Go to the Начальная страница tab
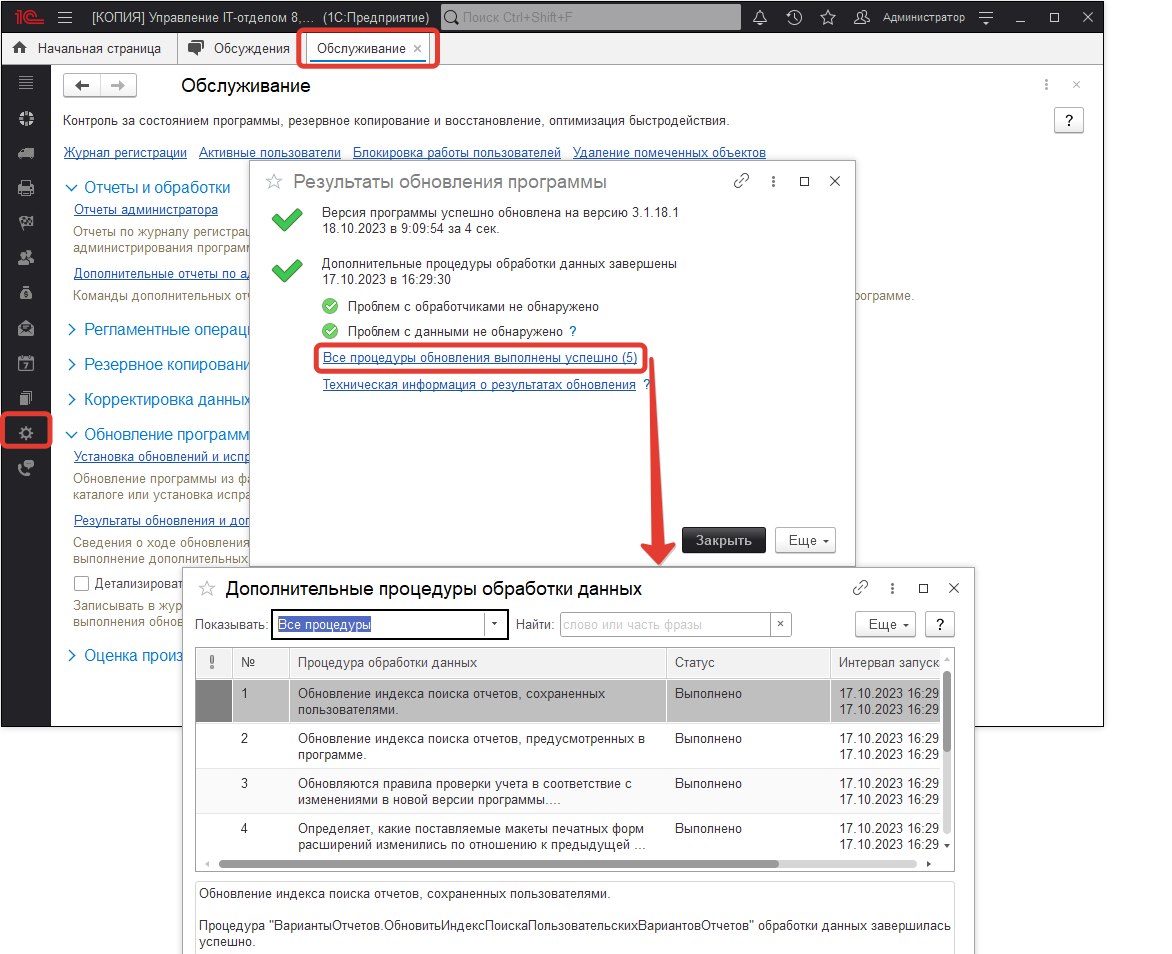Viewport: 1172px width, 954px height. [88, 48]
